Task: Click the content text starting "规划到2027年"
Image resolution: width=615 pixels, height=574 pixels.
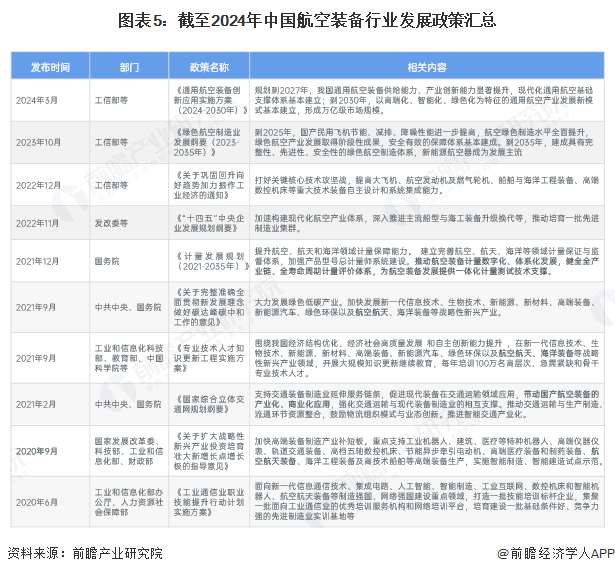Action: (x=424, y=100)
